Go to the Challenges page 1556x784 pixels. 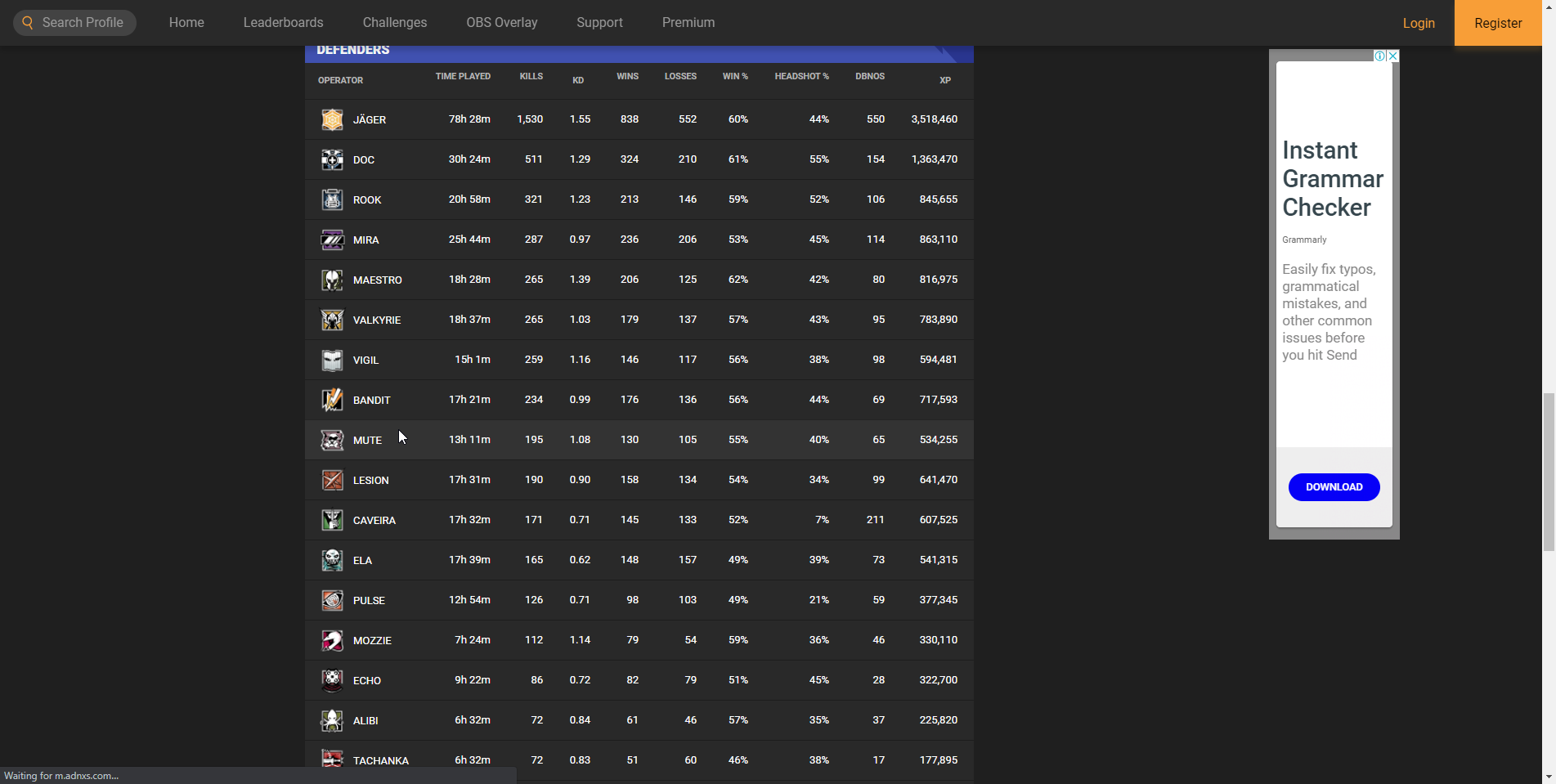[395, 23]
